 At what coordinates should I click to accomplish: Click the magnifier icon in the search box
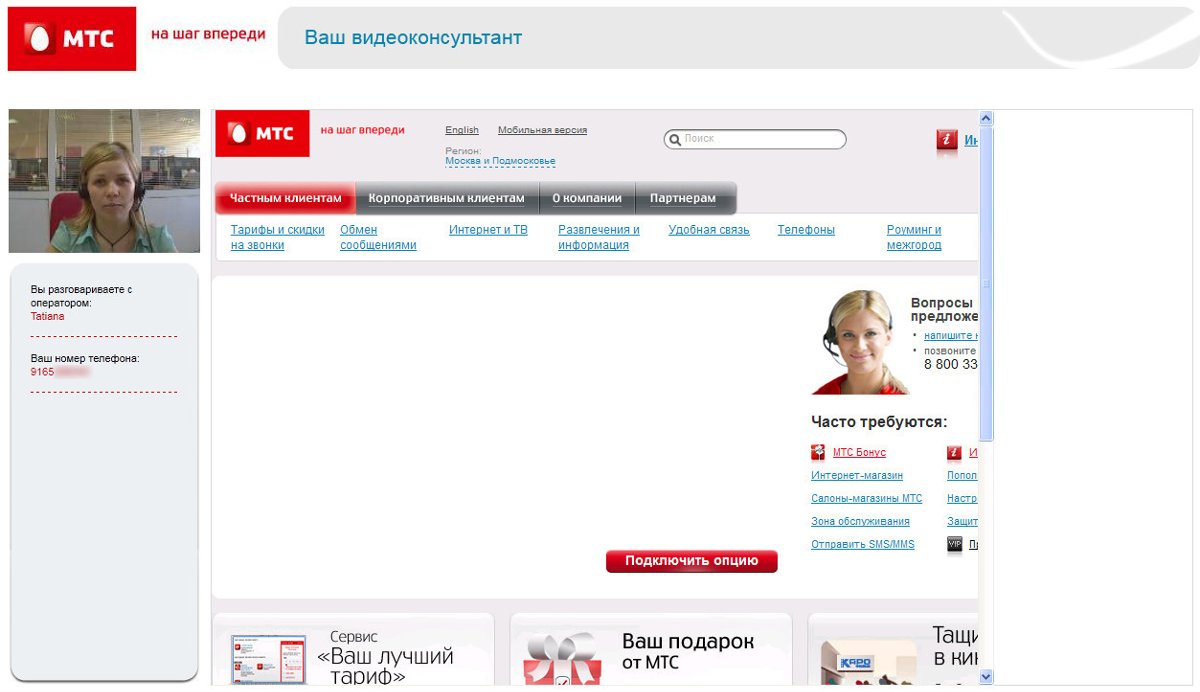[x=675, y=140]
